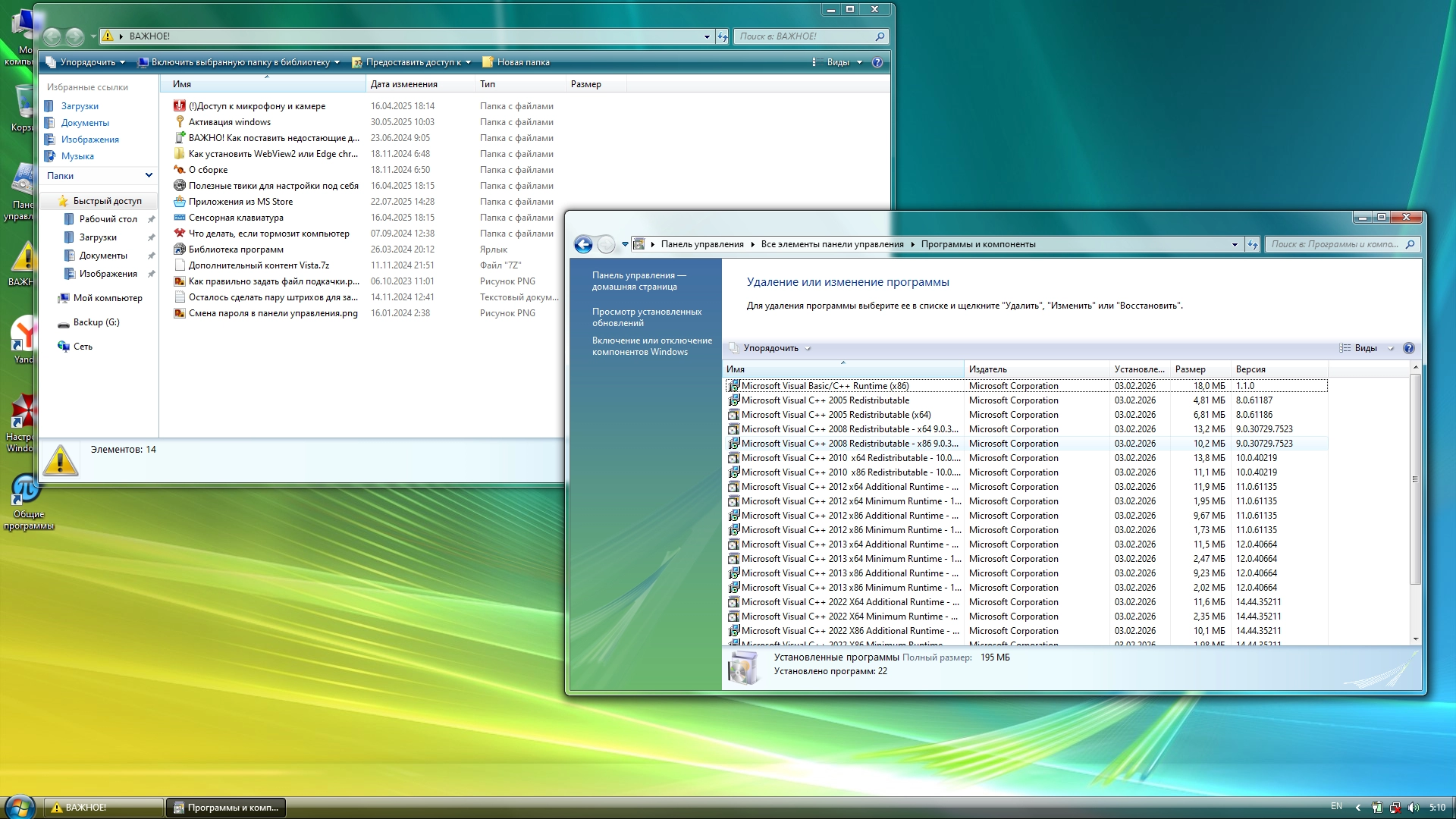Select Мой компьютер in folder tree
Screen dimensions: 1456x819
point(108,298)
